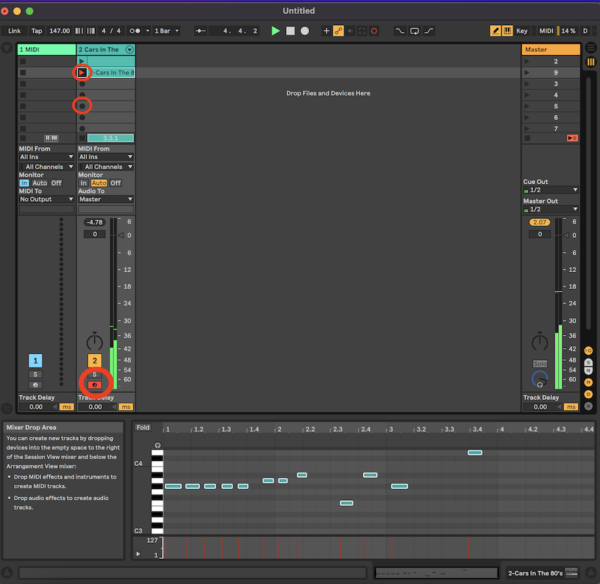Set track 1 Monitor to In
Image resolution: width=600 pixels, height=584 pixels.
tap(24, 183)
